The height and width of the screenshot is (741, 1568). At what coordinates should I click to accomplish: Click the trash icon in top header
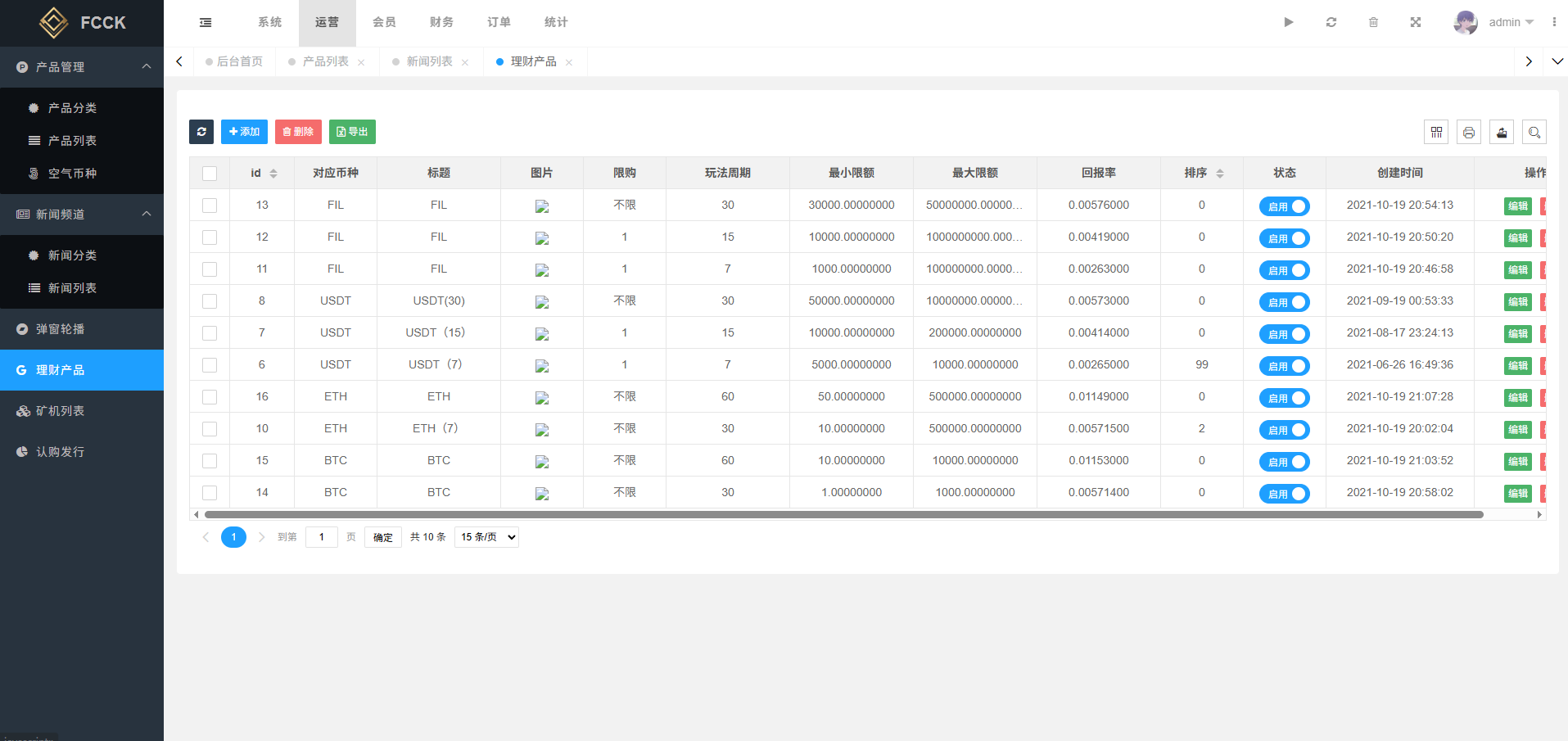[1373, 22]
